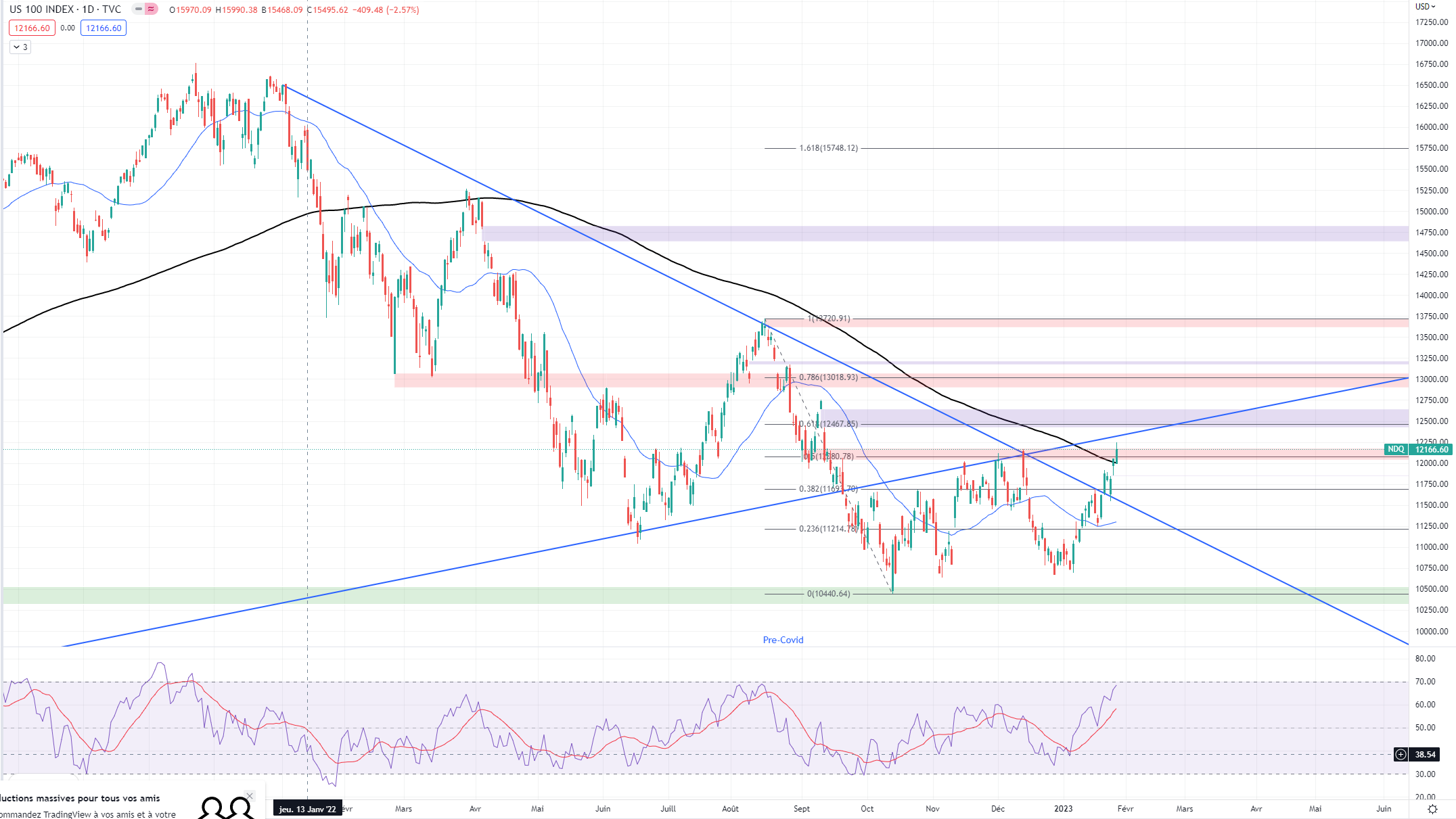
Task: Click the 0(10440.64) Fibonacci base label
Action: (x=828, y=594)
